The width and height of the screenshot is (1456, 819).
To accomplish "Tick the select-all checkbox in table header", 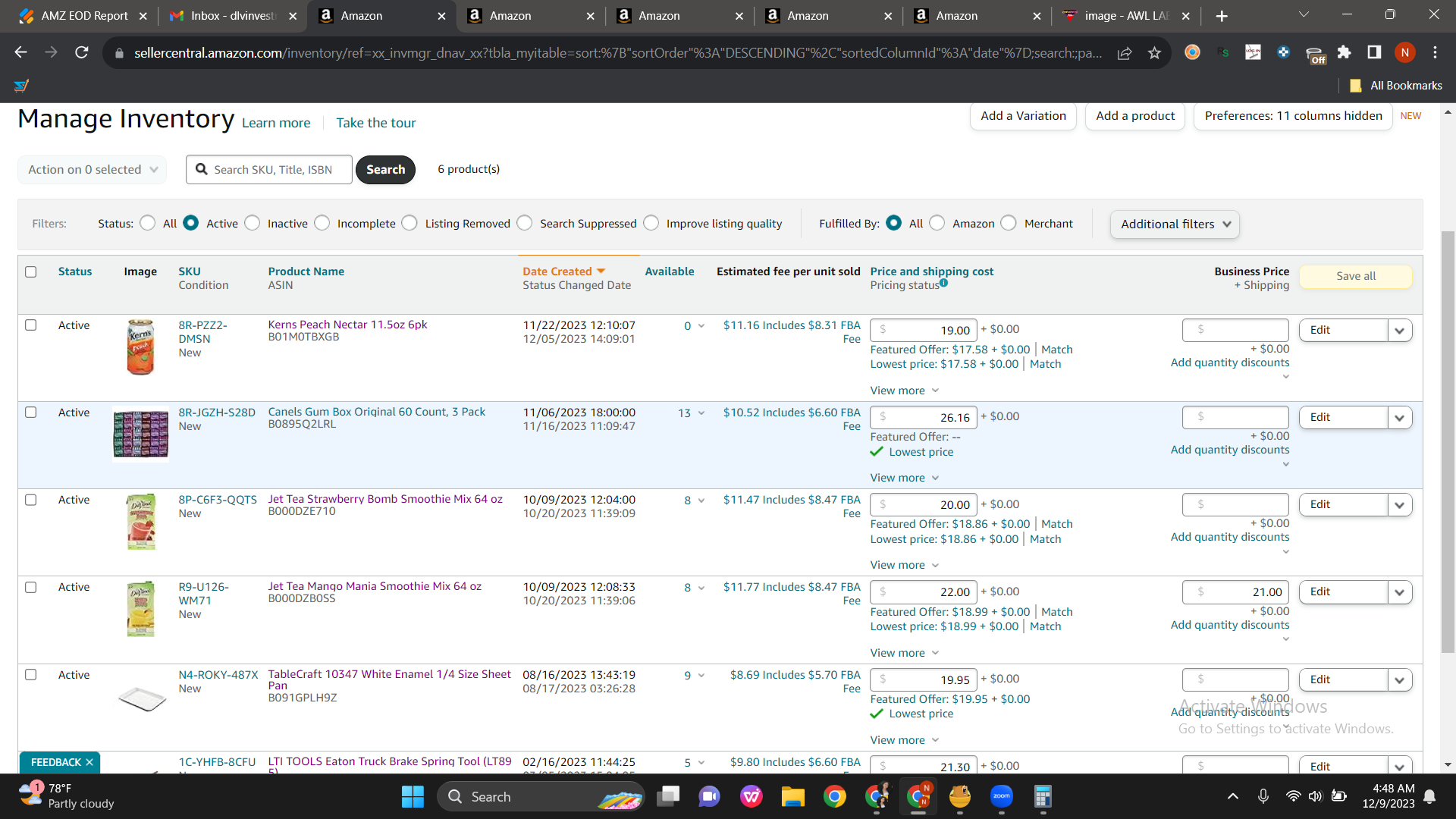I will (x=31, y=271).
